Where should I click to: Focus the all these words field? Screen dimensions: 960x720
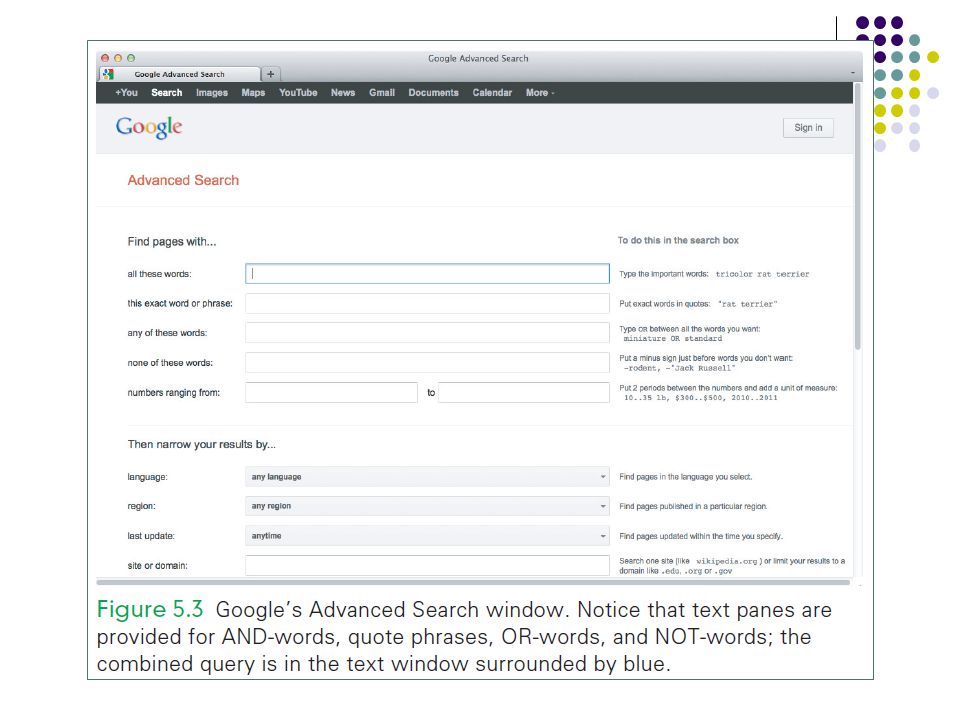click(x=427, y=274)
